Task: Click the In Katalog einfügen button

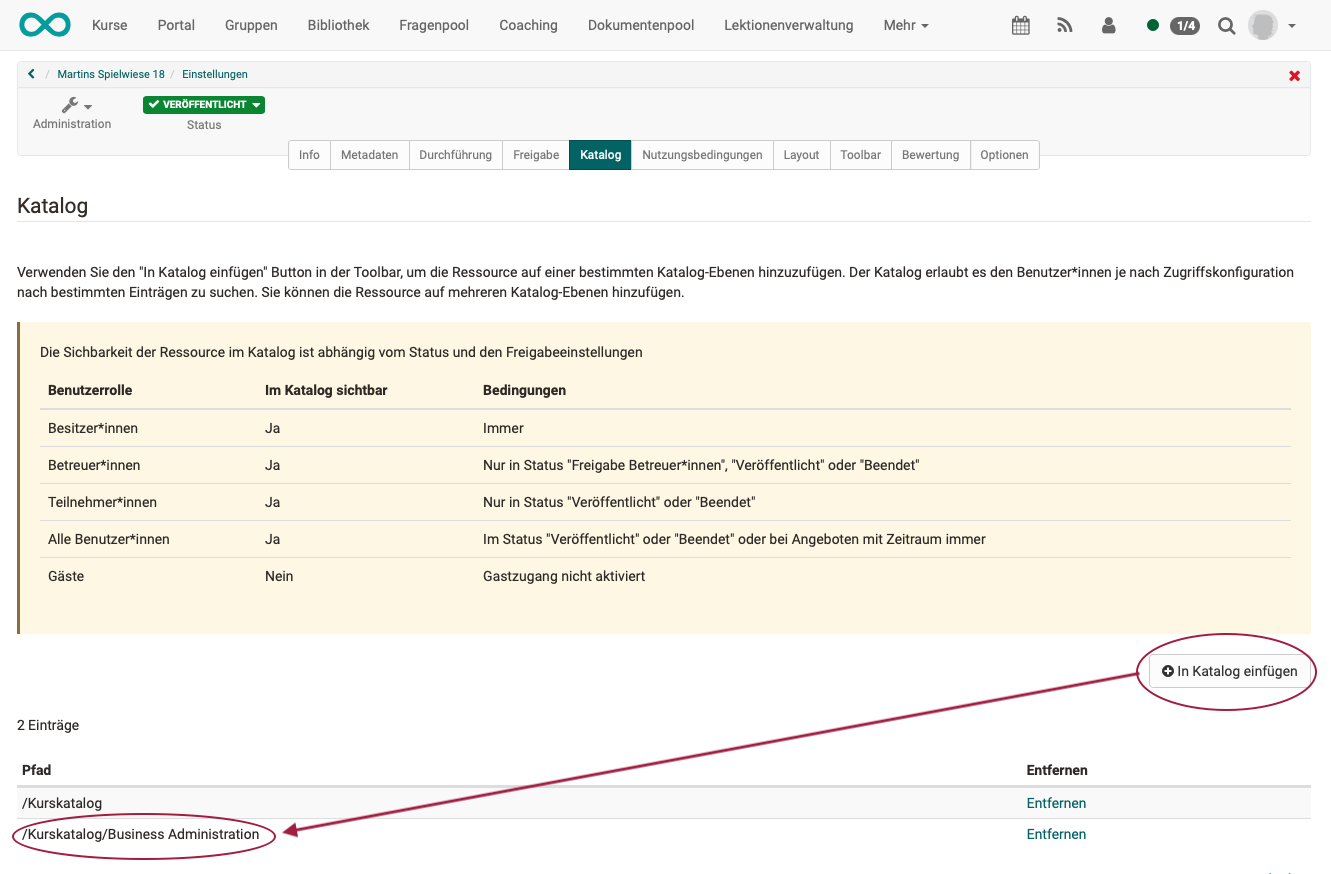Action: pos(1229,672)
